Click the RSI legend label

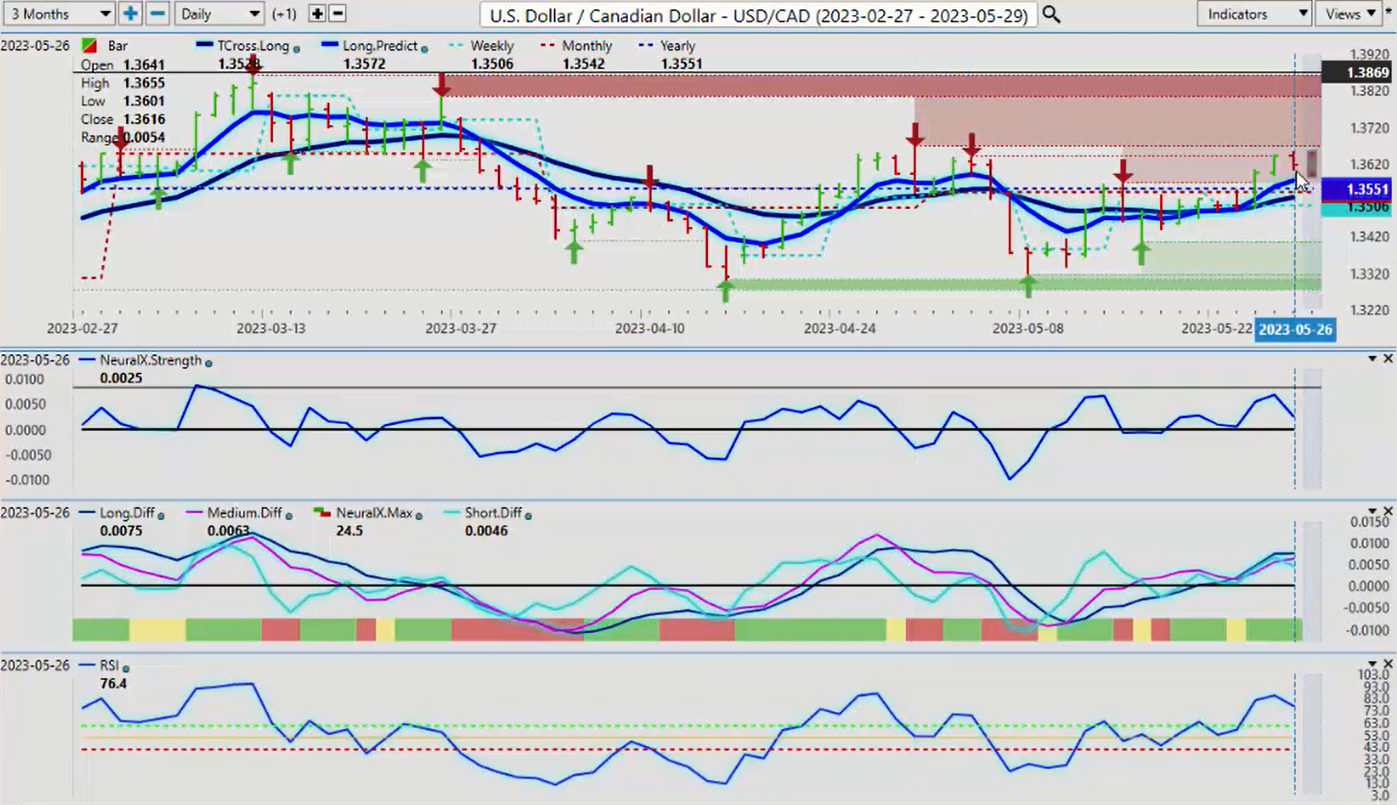point(109,665)
